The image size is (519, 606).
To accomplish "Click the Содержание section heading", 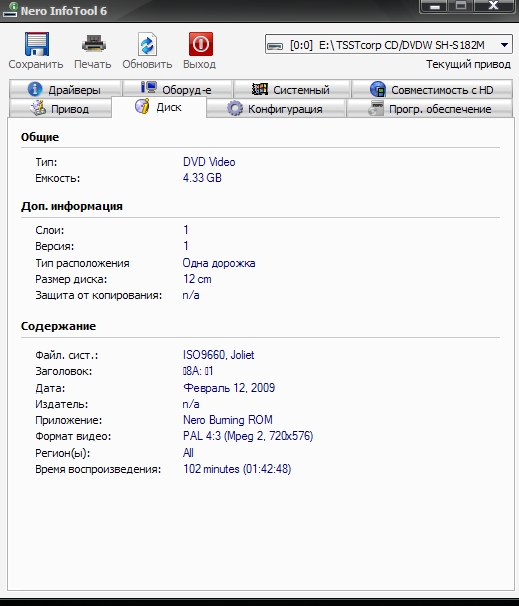I will pyautogui.click(x=58, y=326).
